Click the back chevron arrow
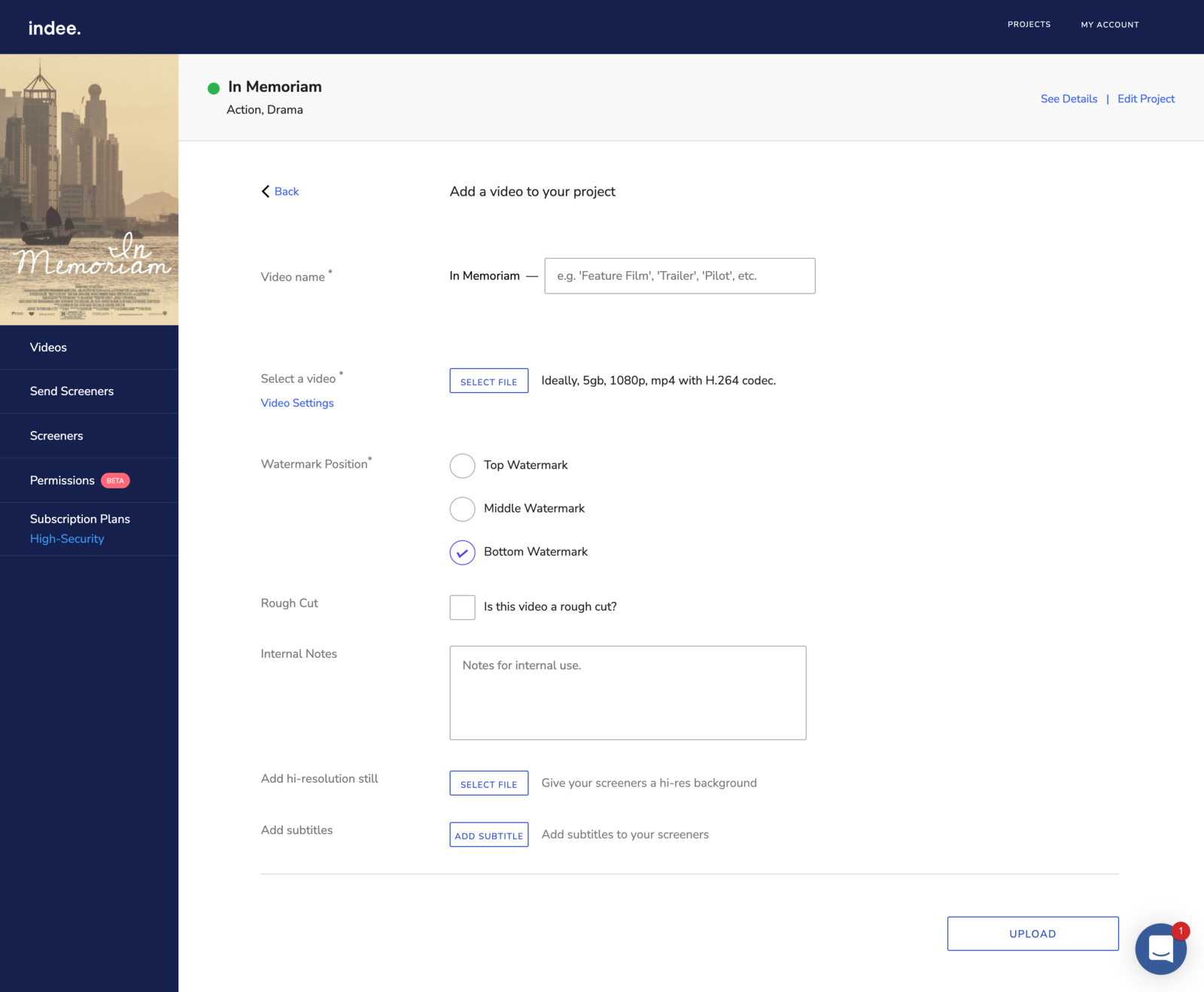This screenshot has height=992, width=1204. (266, 191)
